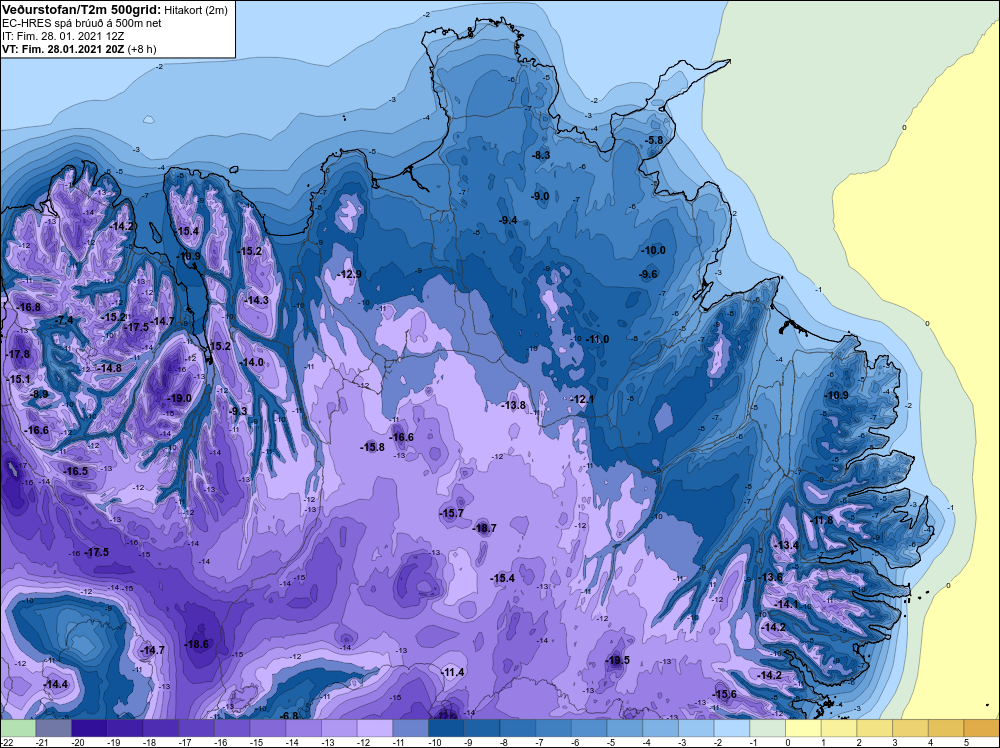
Task: Select the legend swatch labeled -21
Action: [54, 728]
